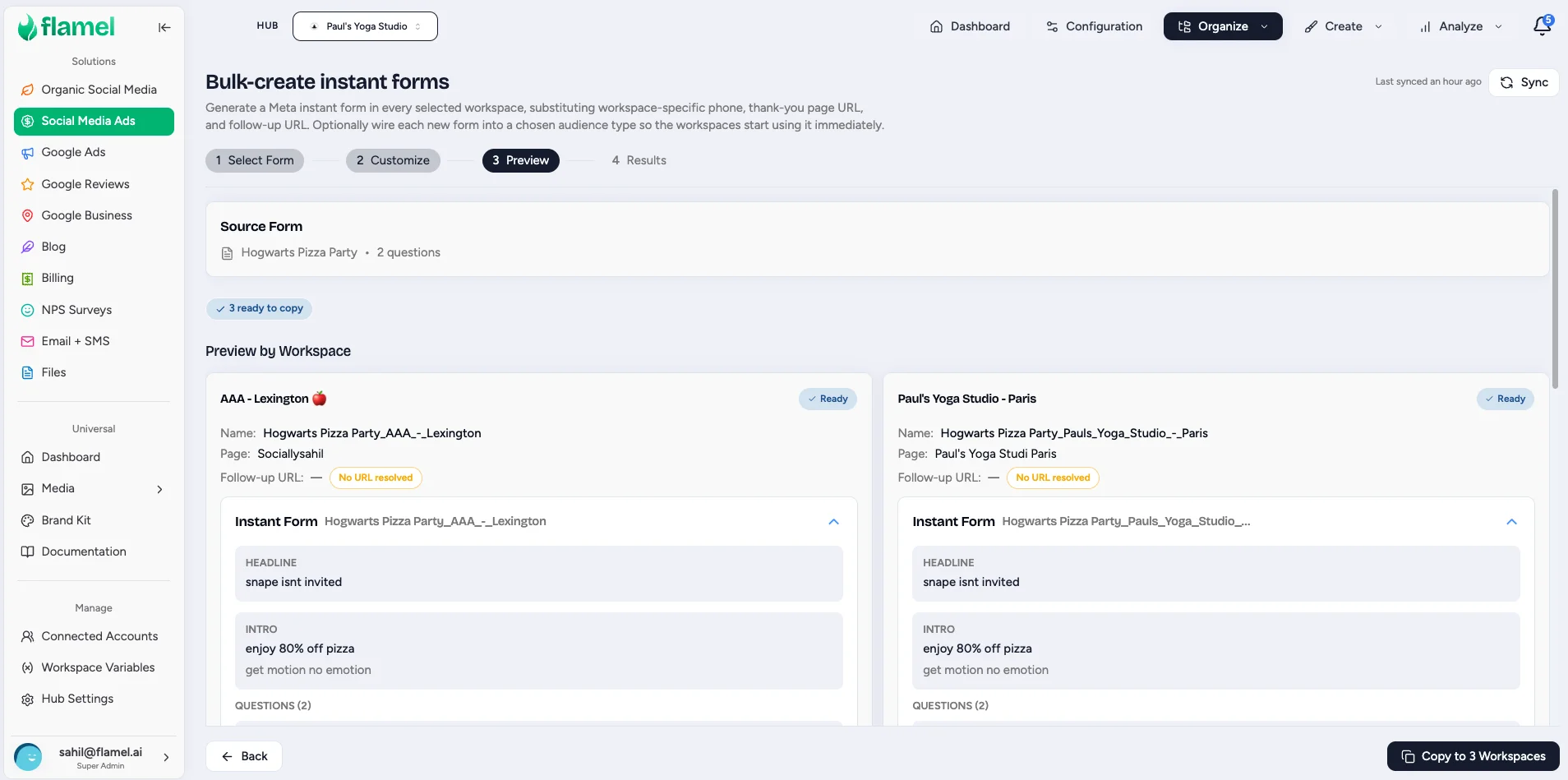The image size is (1568, 780).
Task: Click the page vertical scrollbar
Action: point(1555,289)
